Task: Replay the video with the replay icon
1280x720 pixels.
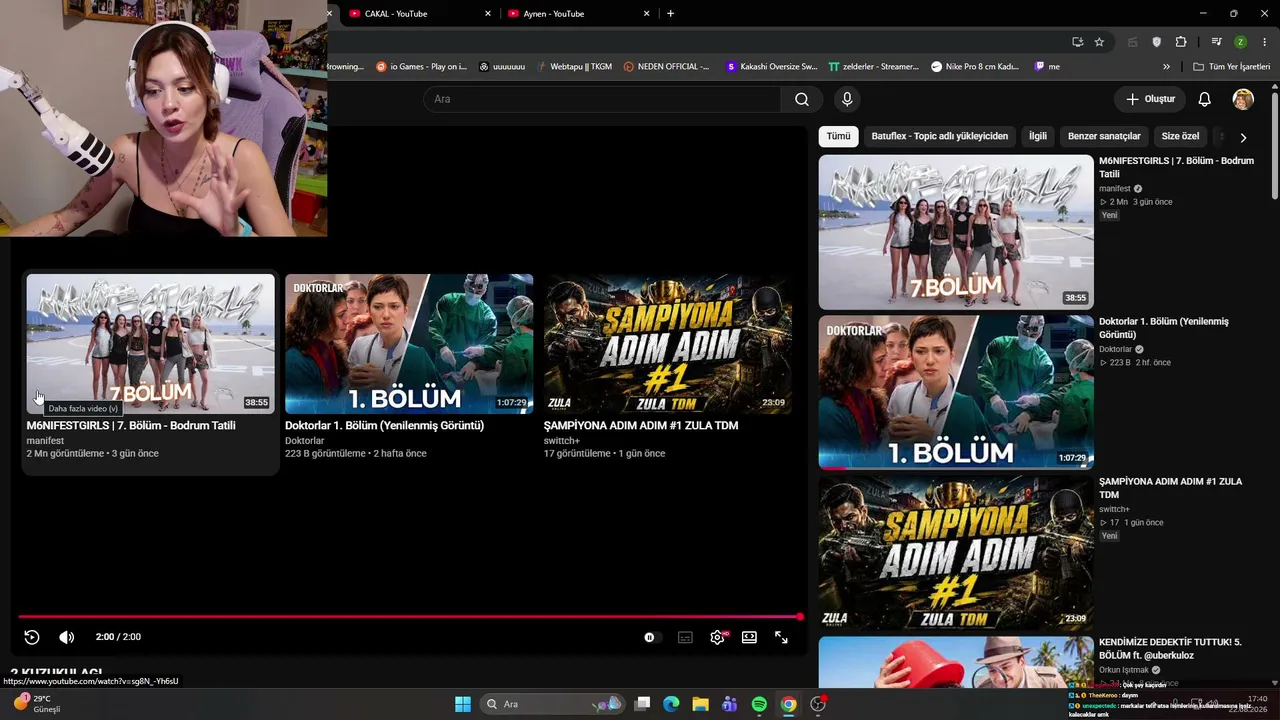Action: pyautogui.click(x=32, y=637)
